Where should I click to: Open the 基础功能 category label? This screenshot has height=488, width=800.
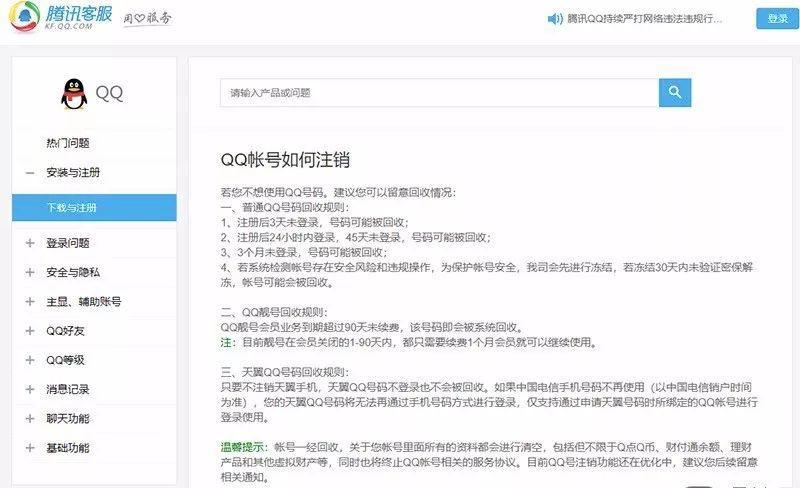click(x=68, y=448)
